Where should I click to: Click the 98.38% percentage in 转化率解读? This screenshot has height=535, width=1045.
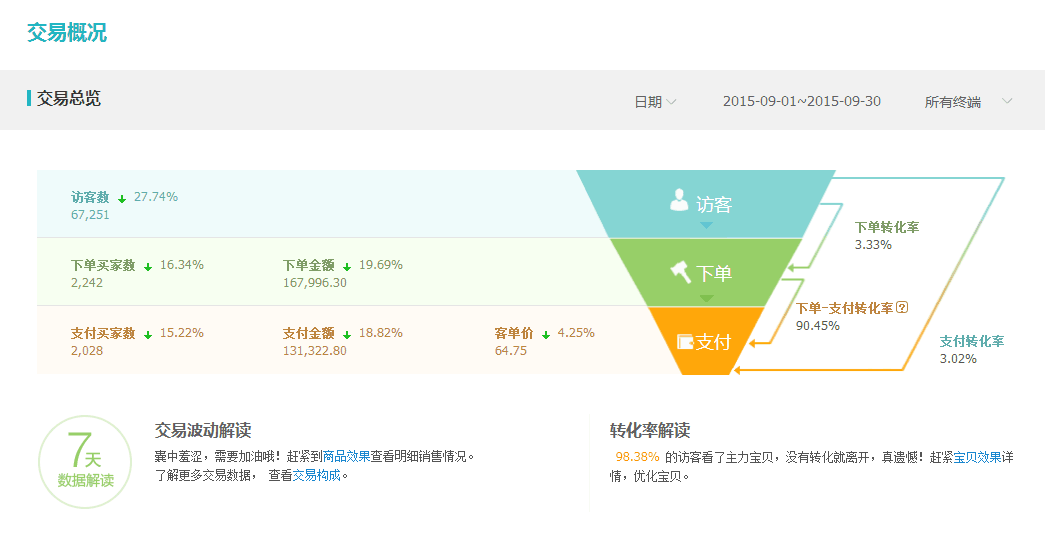click(x=637, y=457)
